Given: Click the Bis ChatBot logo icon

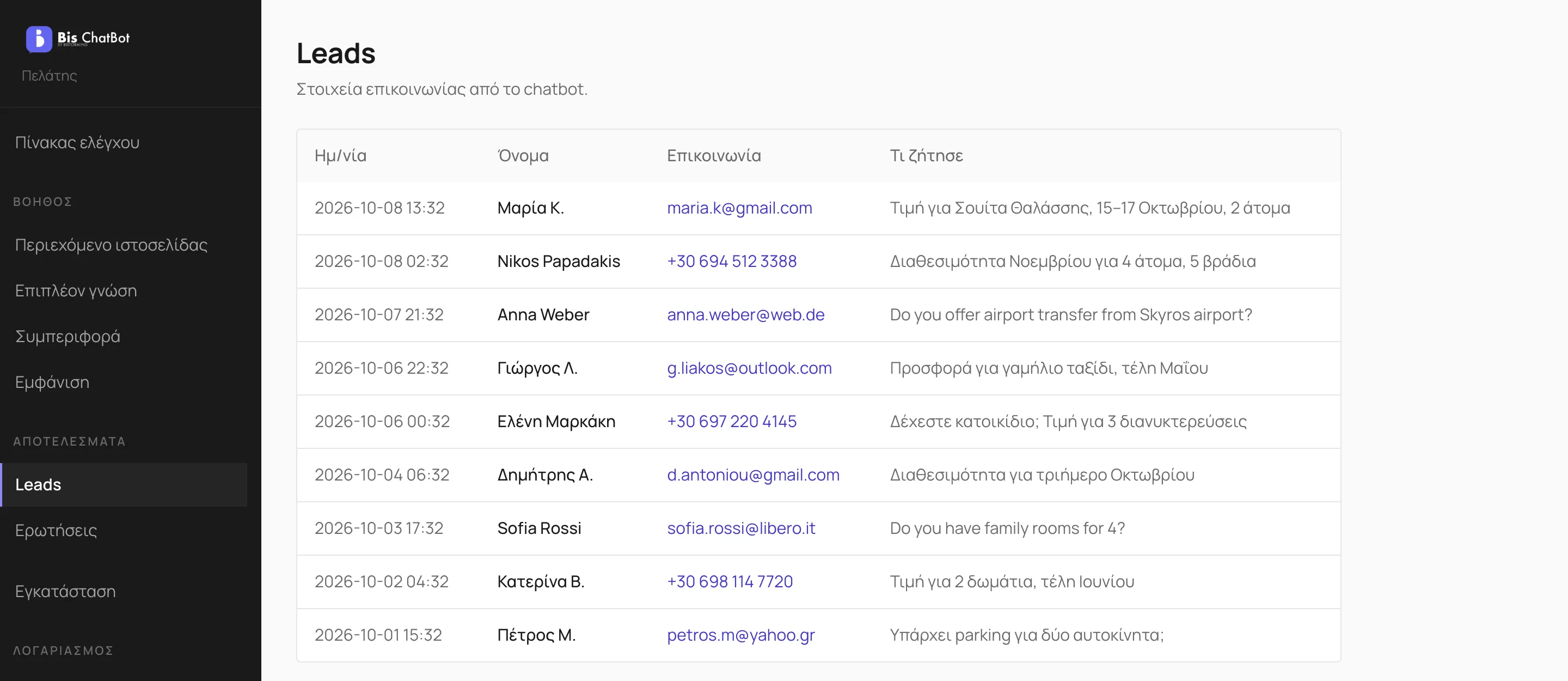Looking at the screenshot, I should click(x=39, y=39).
